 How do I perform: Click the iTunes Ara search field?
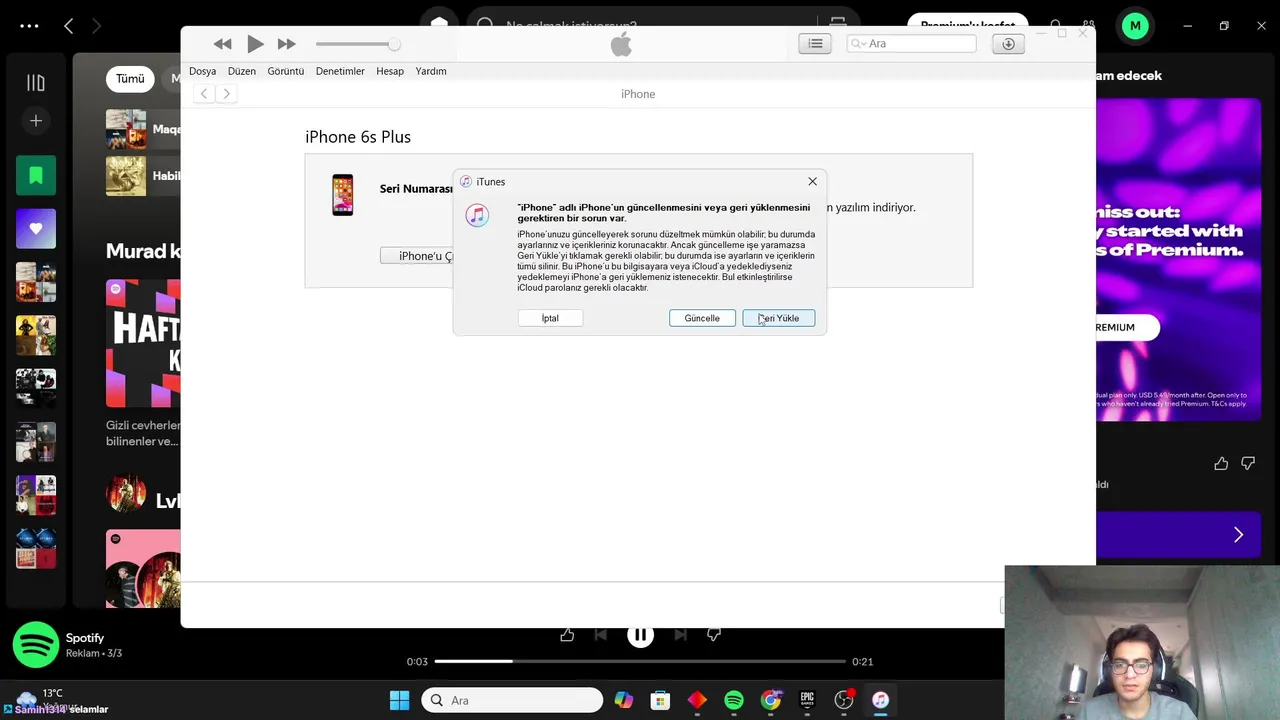[911, 43]
